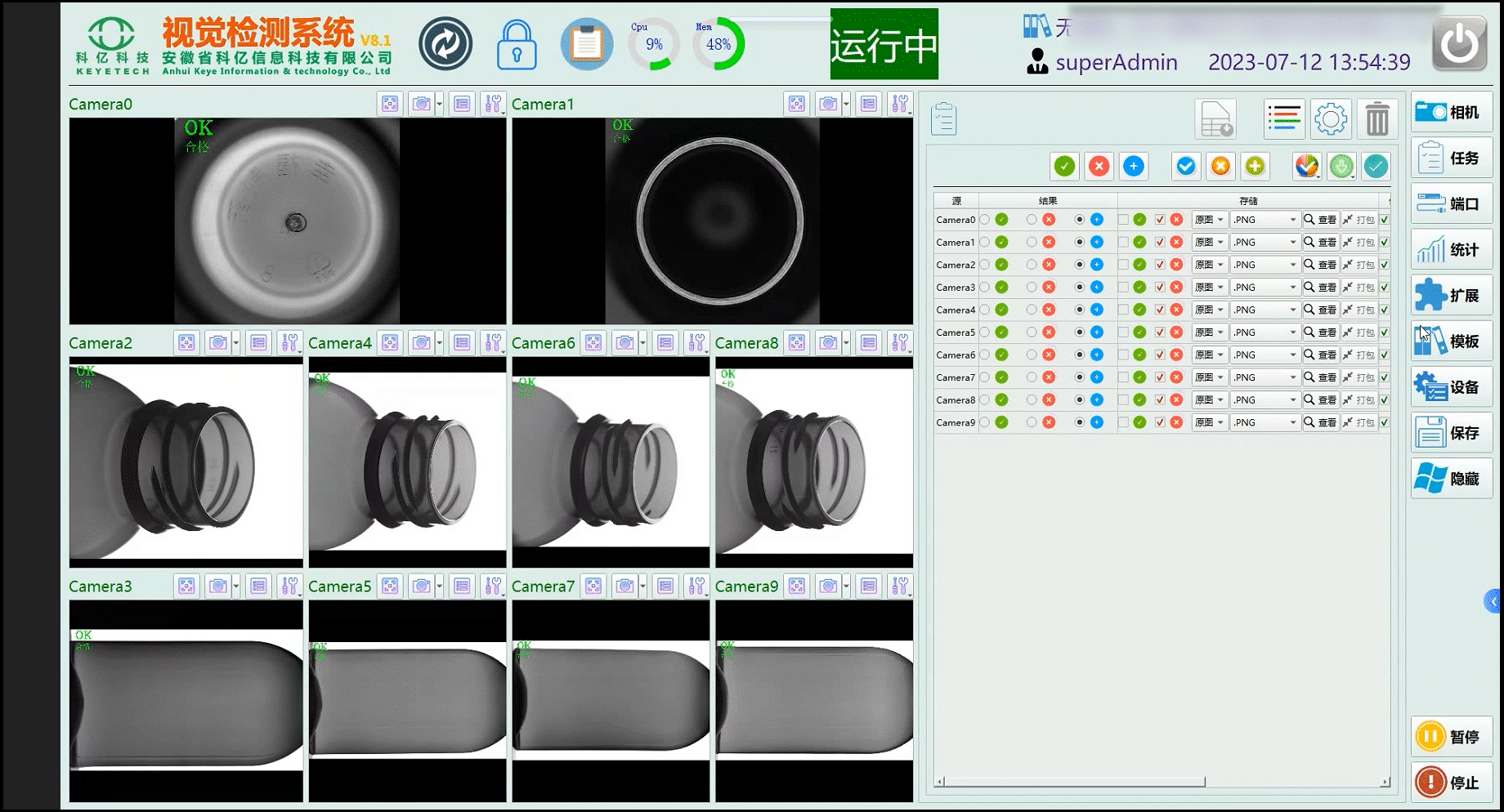Screen dimensions: 1504x812
Task: Open the 统计 statistics menu
Action: click(x=1451, y=250)
